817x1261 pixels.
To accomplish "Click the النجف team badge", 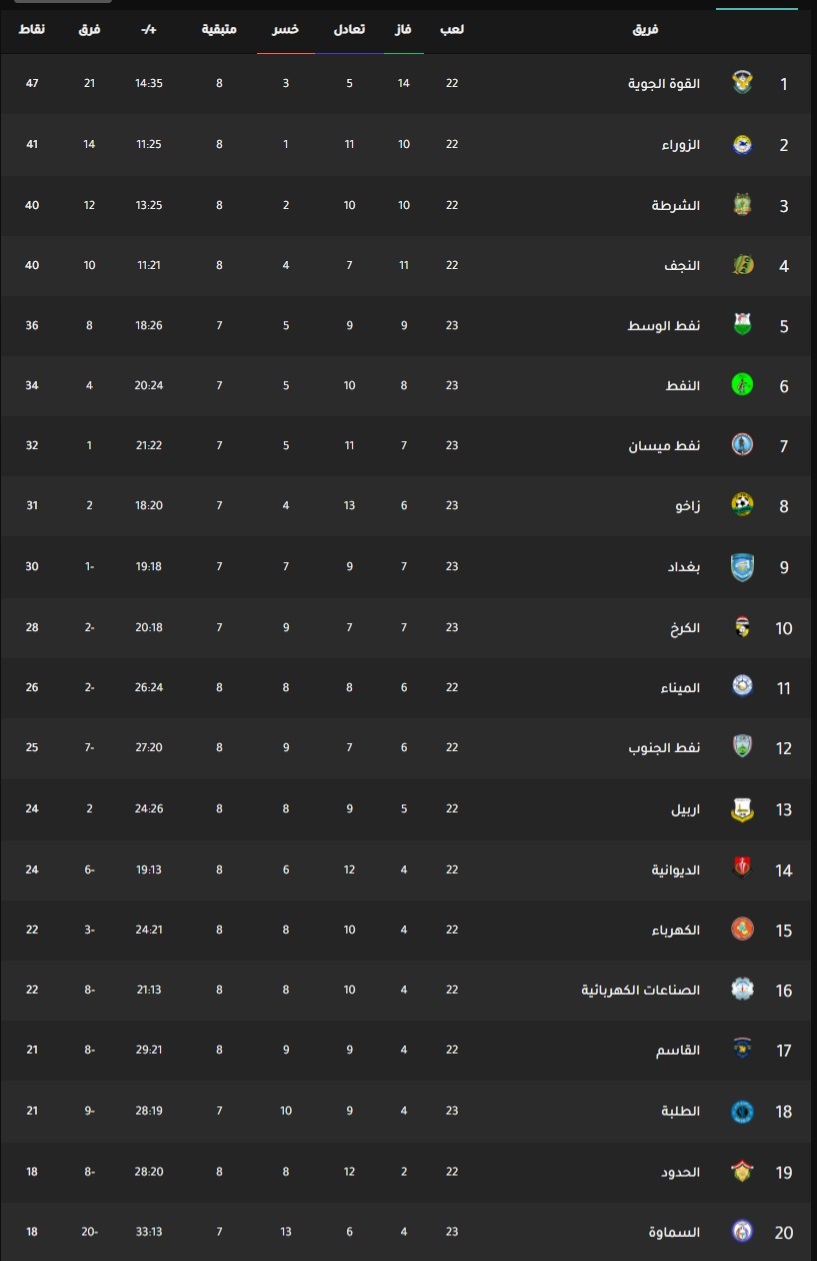I will tap(742, 265).
